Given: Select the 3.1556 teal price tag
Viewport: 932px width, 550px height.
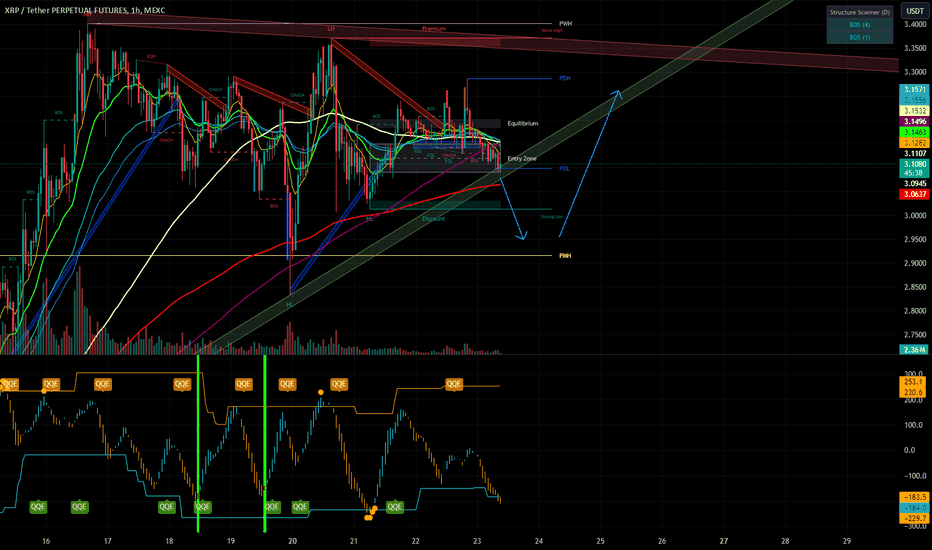Looking at the screenshot, I should tap(915, 100).
